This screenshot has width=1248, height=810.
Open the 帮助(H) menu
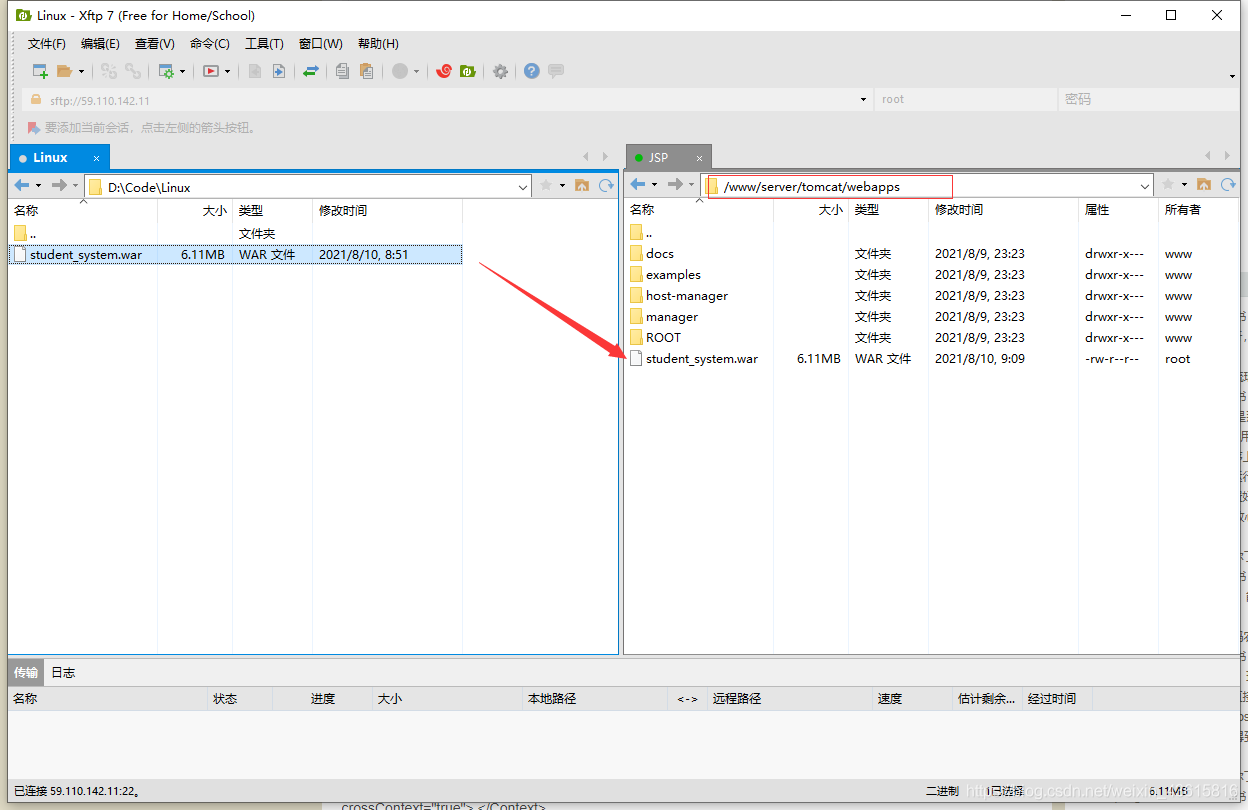(x=378, y=44)
